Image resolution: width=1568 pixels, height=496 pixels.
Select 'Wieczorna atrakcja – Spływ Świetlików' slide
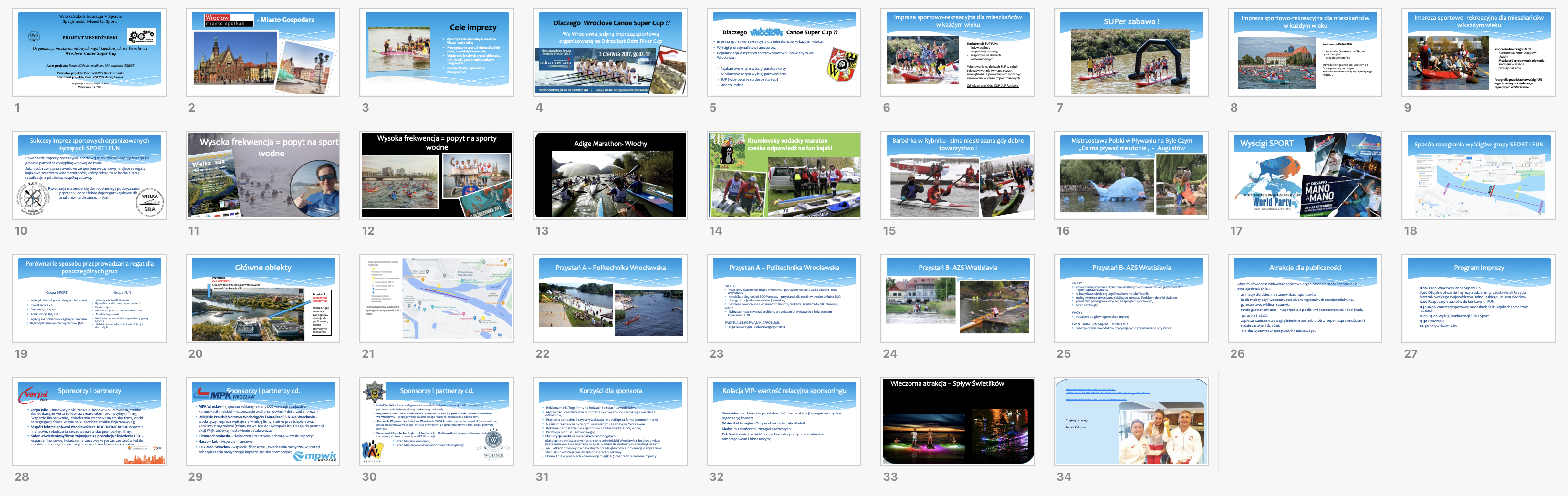tap(958, 421)
